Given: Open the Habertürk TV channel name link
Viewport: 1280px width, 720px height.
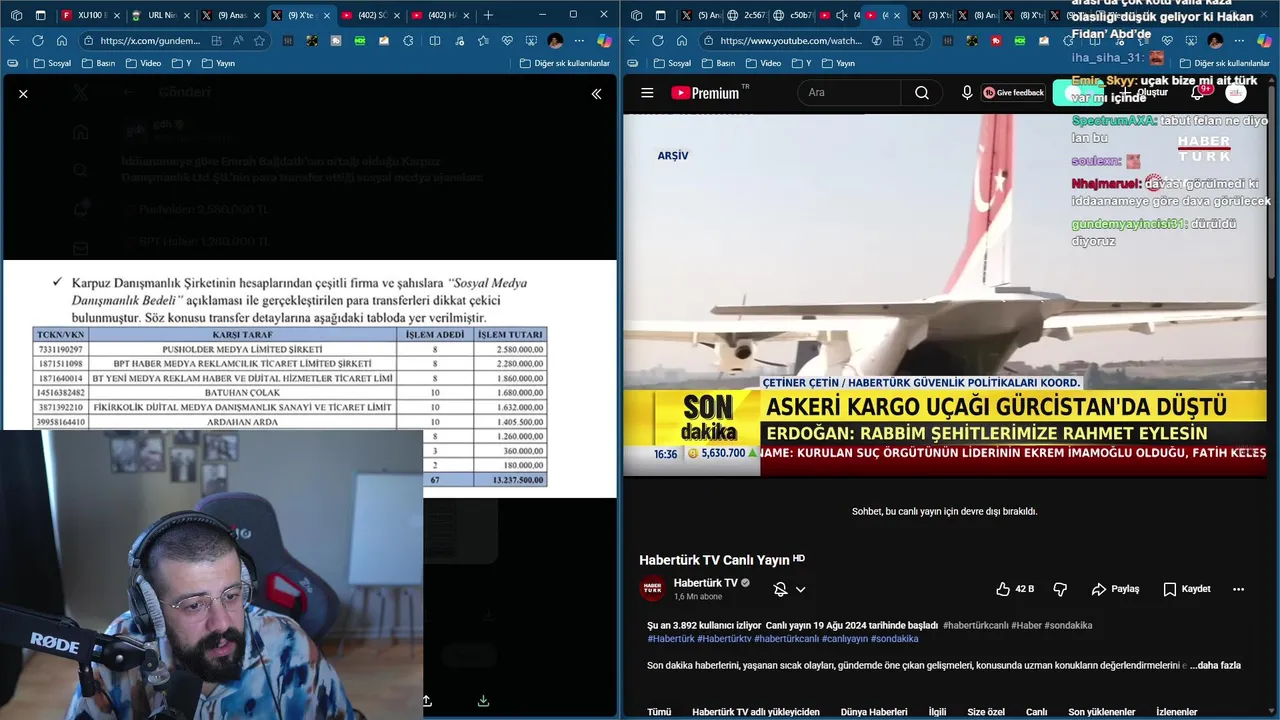Looking at the screenshot, I should pyautogui.click(x=706, y=583).
